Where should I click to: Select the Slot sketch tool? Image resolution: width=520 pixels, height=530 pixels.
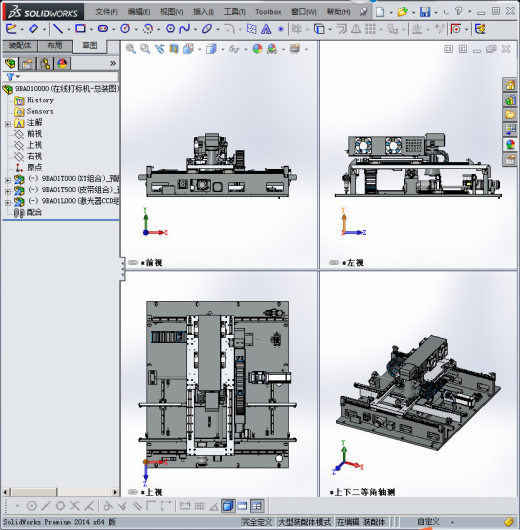(103, 29)
